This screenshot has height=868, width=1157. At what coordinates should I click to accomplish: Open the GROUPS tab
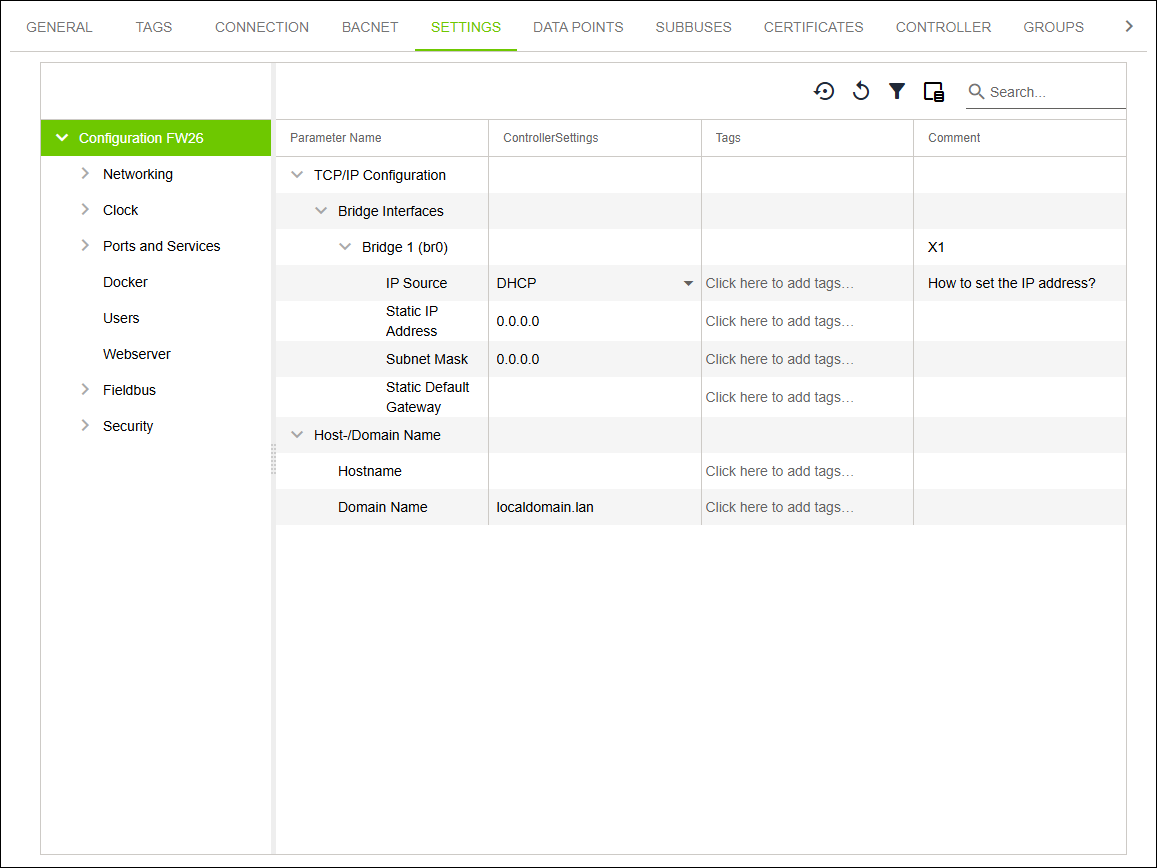click(x=1053, y=27)
